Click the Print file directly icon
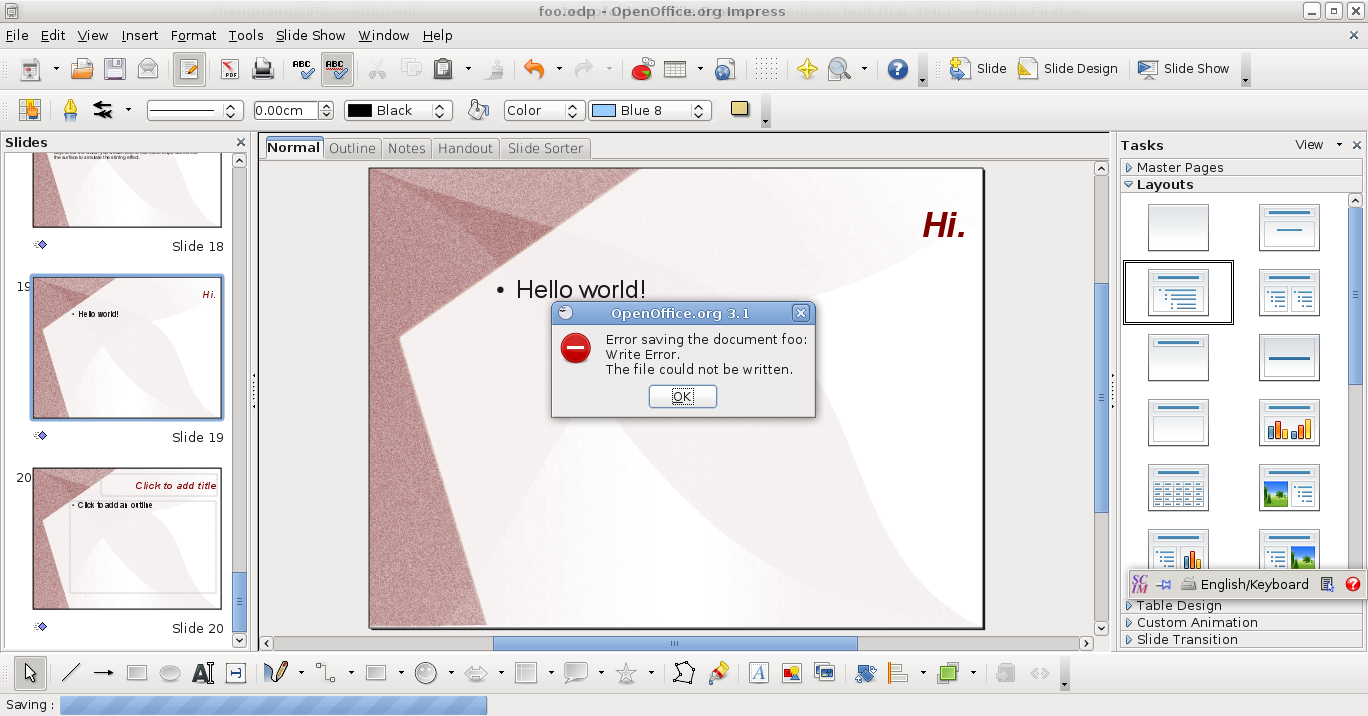This screenshot has width=1368, height=716. pos(262,69)
